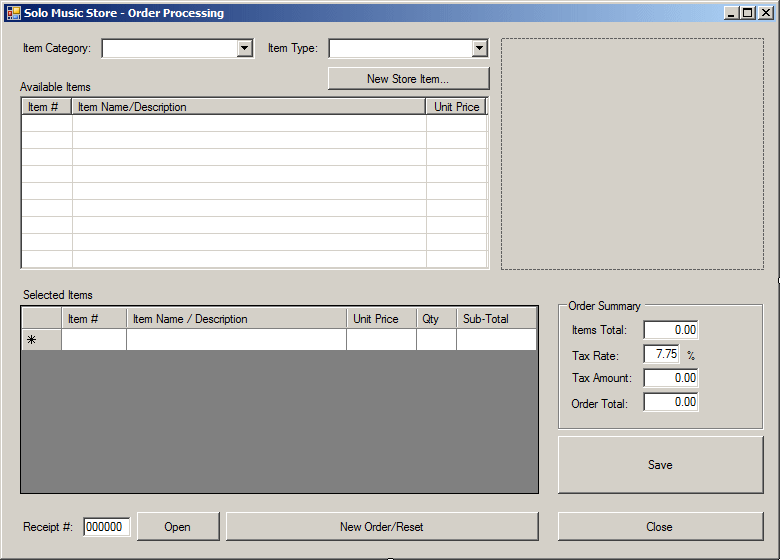Click Unit Price header in Available Items
Image resolution: width=780 pixels, height=560 pixels.
click(456, 107)
